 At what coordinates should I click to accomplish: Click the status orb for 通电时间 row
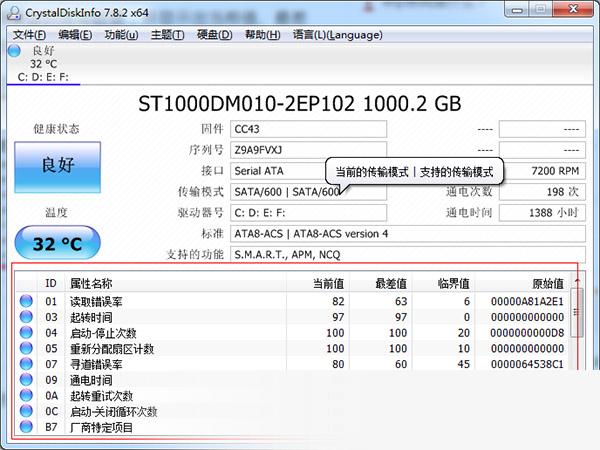coord(26,380)
